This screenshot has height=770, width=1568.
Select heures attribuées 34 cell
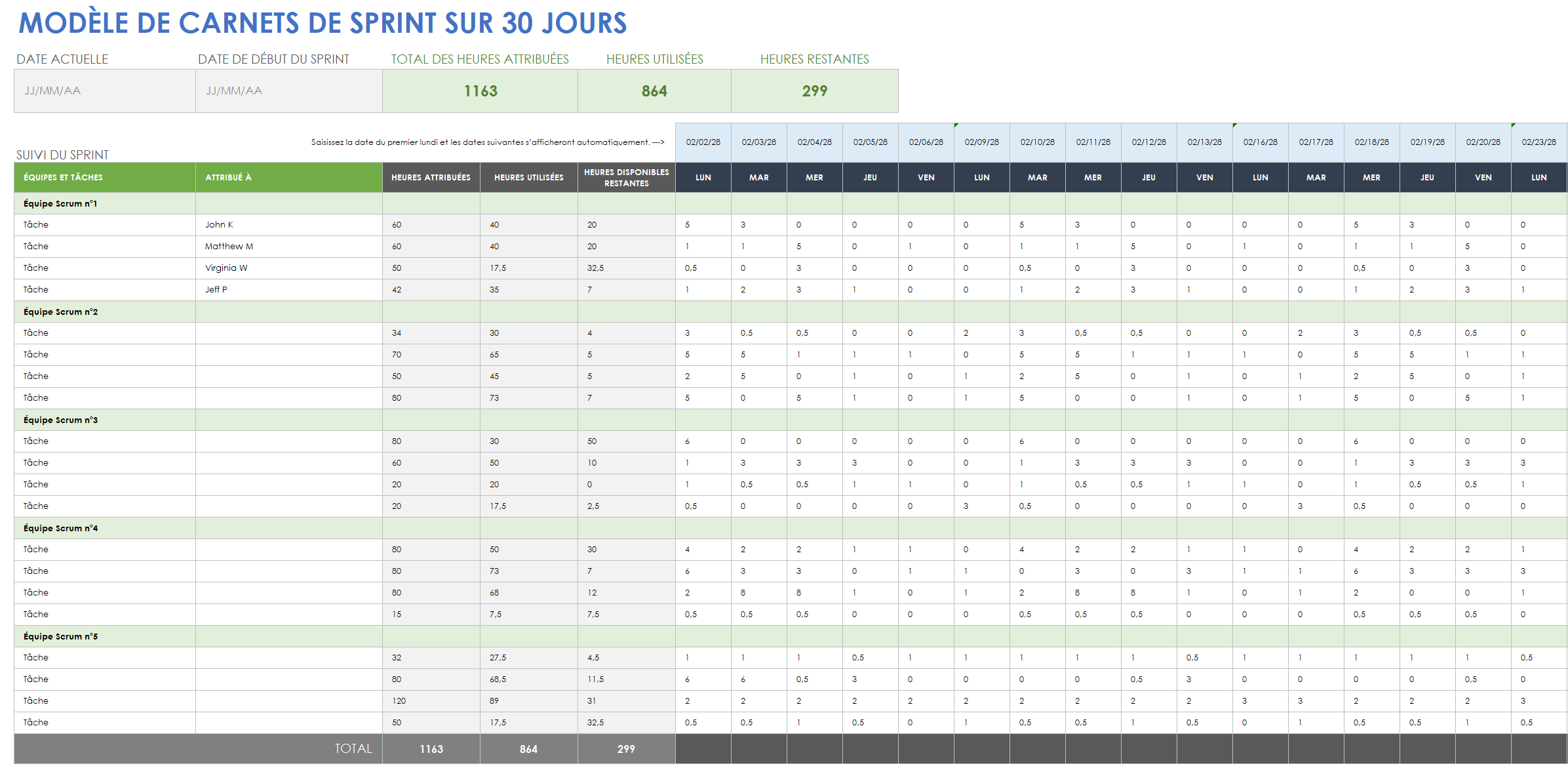[431, 333]
